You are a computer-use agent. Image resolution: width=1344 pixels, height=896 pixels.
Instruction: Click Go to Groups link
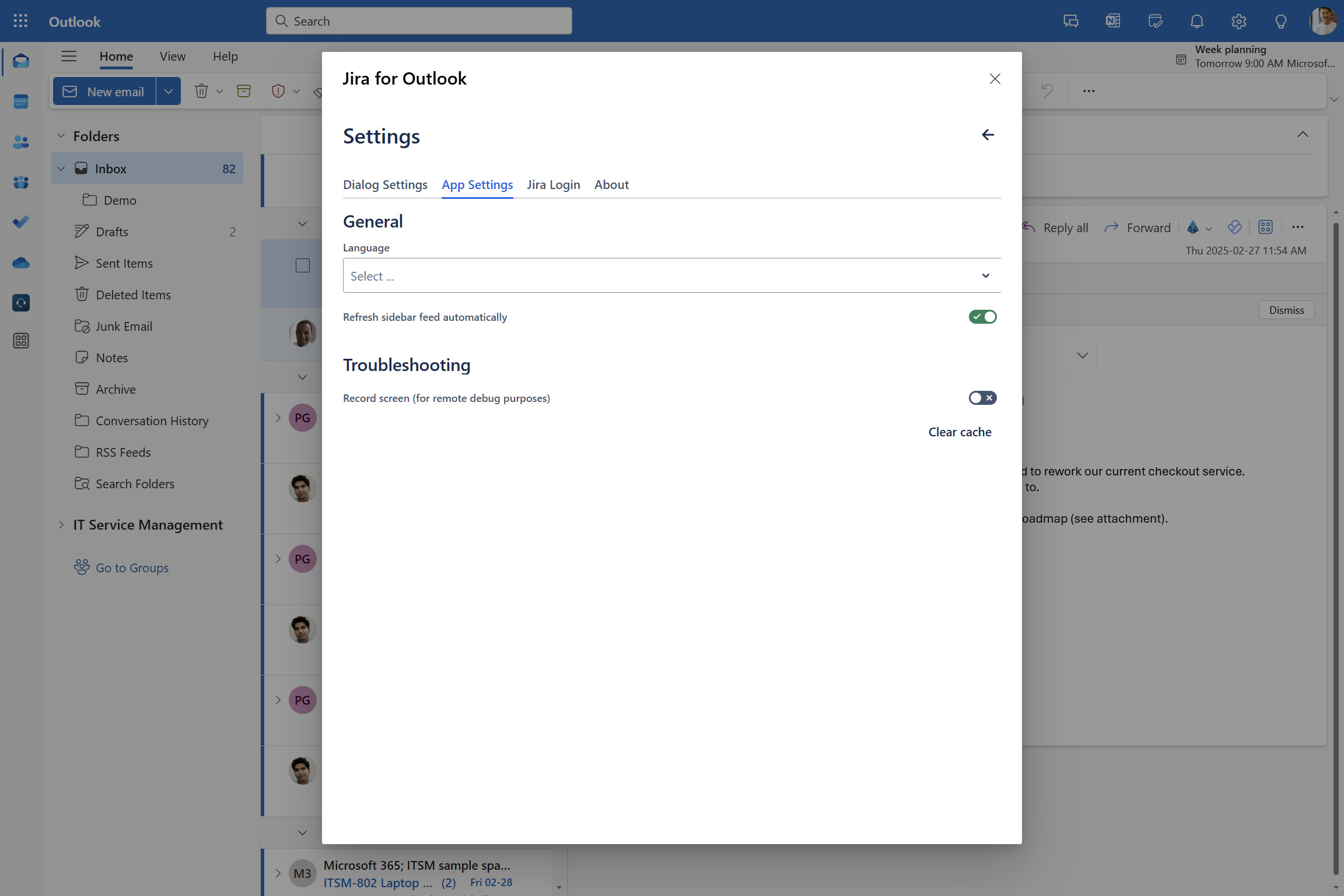click(x=132, y=568)
